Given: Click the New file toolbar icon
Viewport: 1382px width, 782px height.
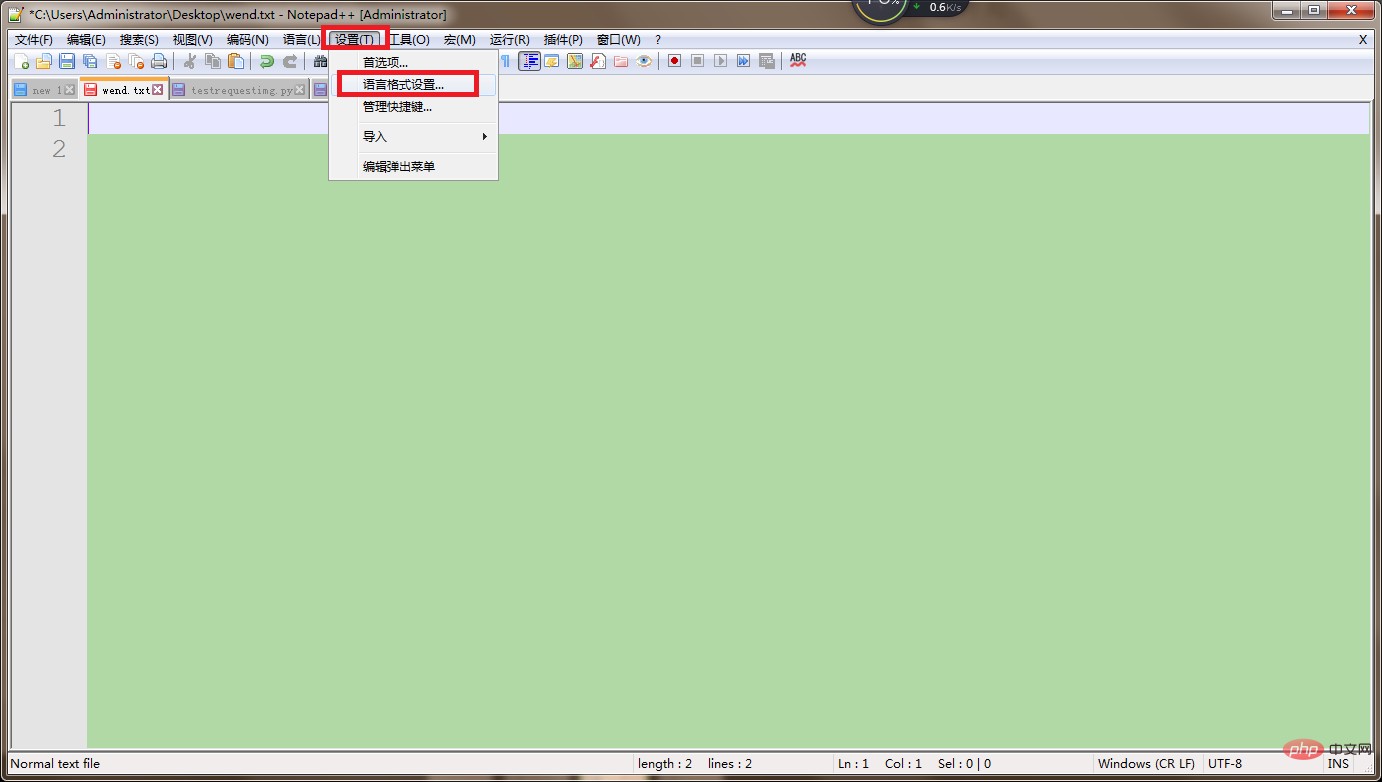Looking at the screenshot, I should tap(21, 62).
